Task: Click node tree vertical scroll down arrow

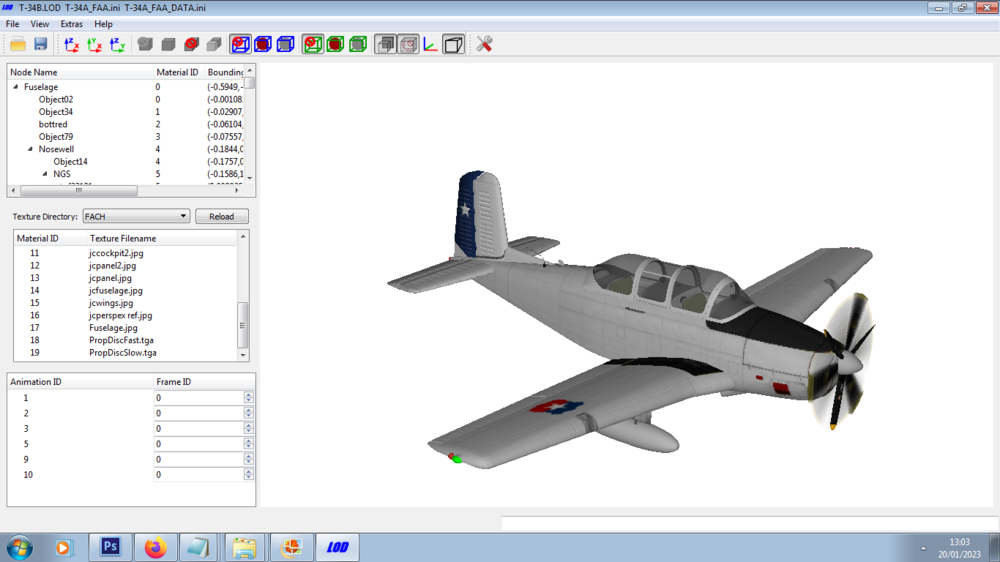Action: (250, 178)
